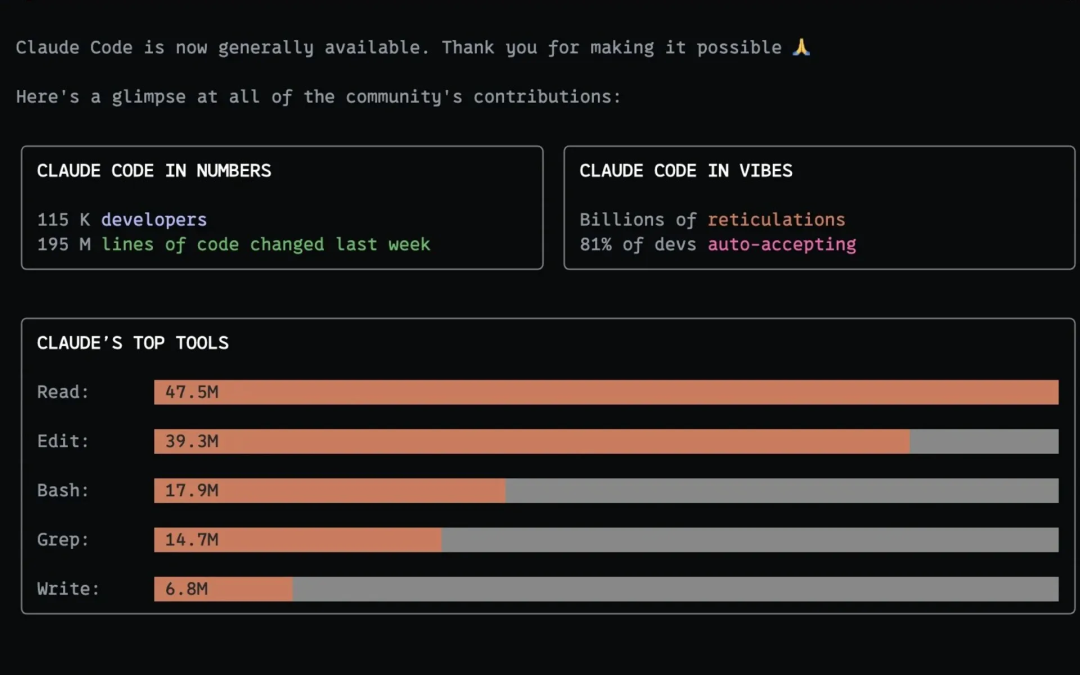Select the "CLAUDE CODE IN NUMBERS" heading
Image resolution: width=1080 pixels, height=675 pixels.
(154, 171)
